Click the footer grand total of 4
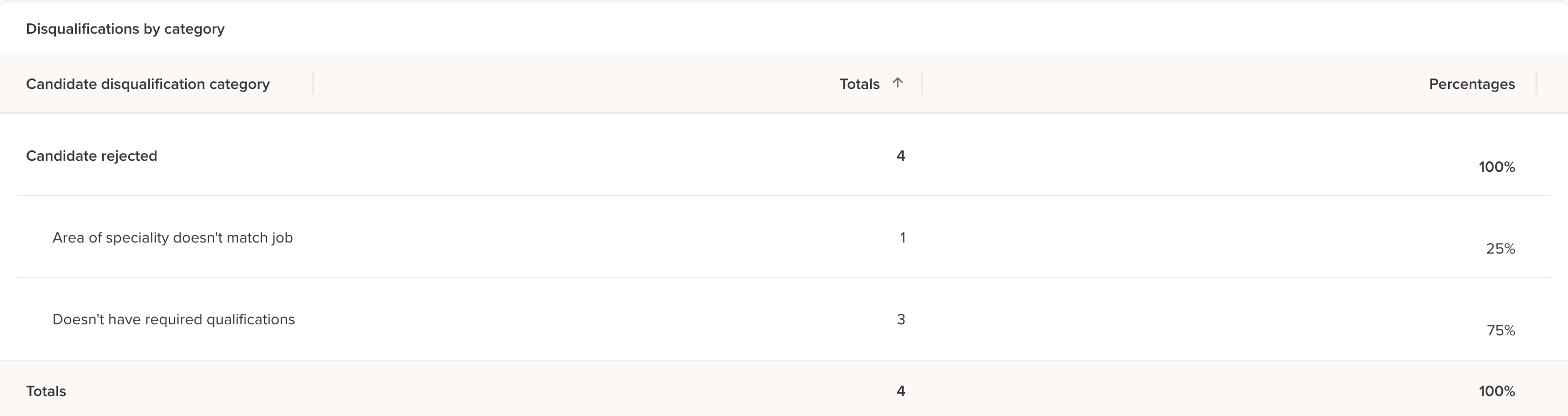The width and height of the screenshot is (1568, 416). [900, 391]
